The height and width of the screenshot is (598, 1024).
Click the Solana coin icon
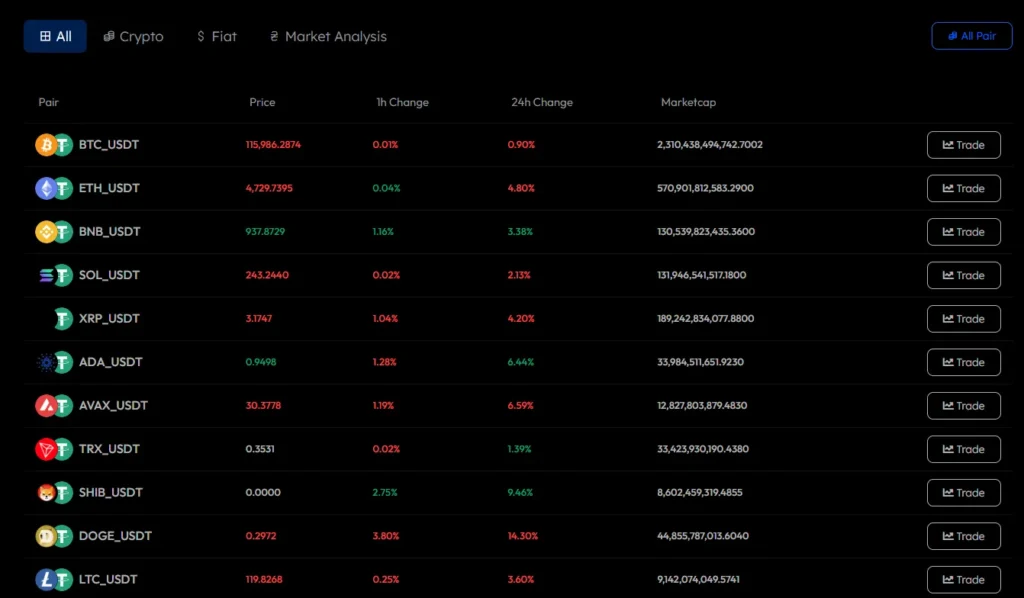pos(46,275)
